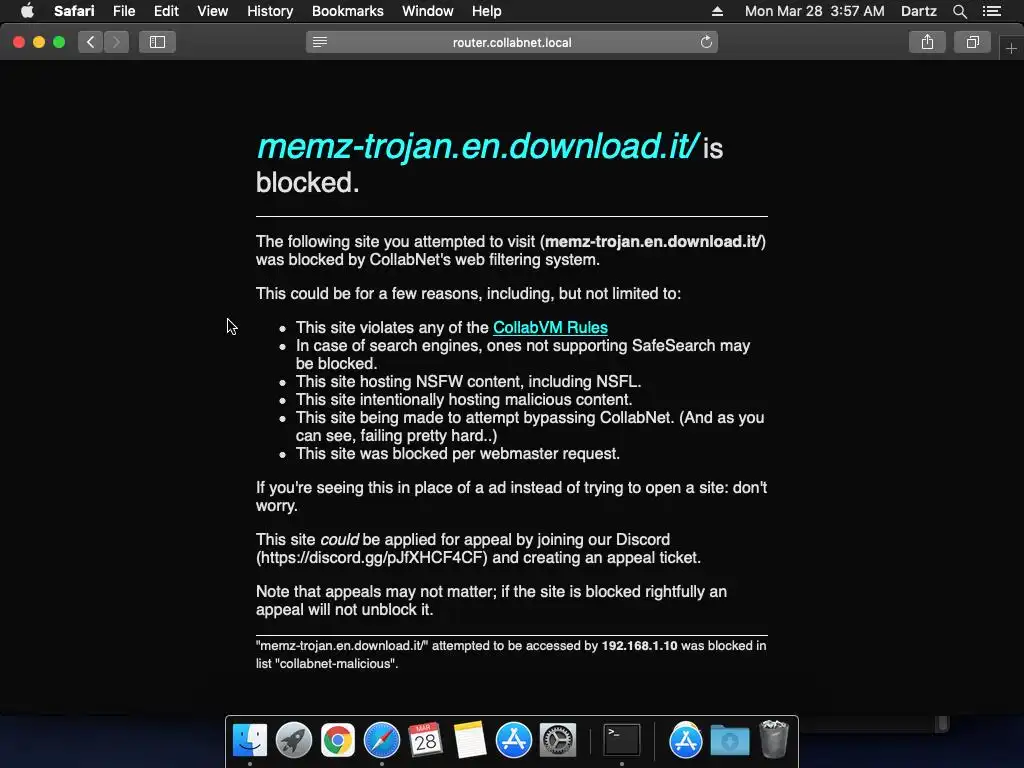Open the Window menu
The image size is (1024, 768).
(x=427, y=11)
